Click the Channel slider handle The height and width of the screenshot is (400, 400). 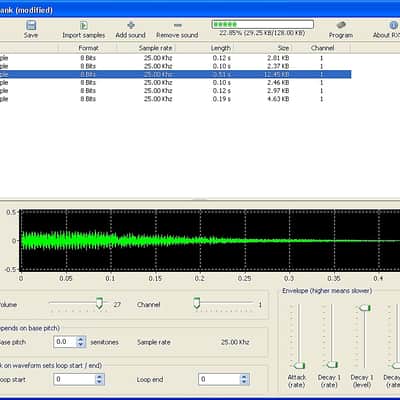pyautogui.click(x=197, y=303)
